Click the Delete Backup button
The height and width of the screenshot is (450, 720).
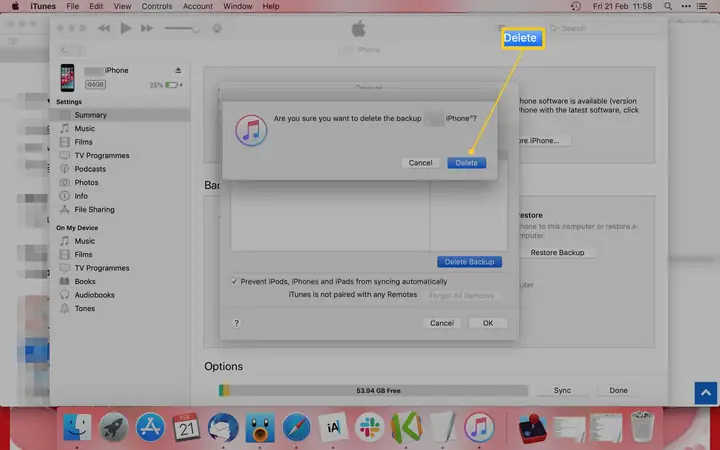click(469, 262)
